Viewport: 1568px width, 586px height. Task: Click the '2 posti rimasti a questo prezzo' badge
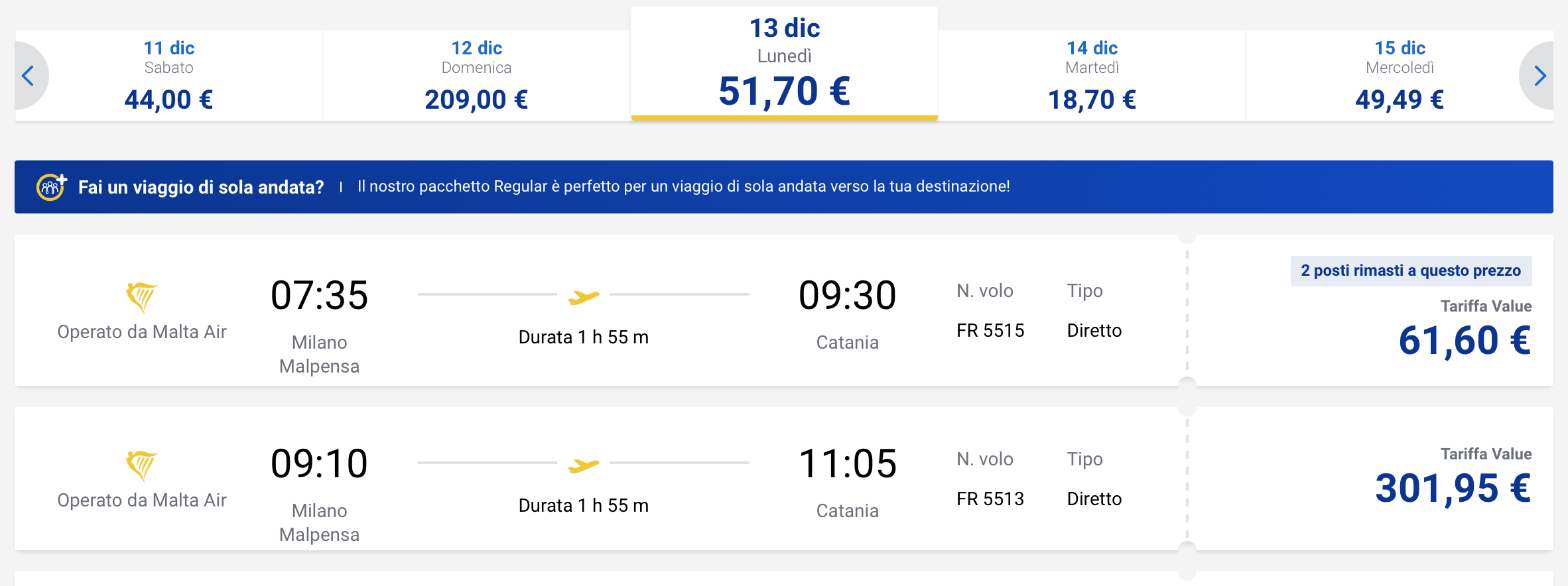[1411, 270]
